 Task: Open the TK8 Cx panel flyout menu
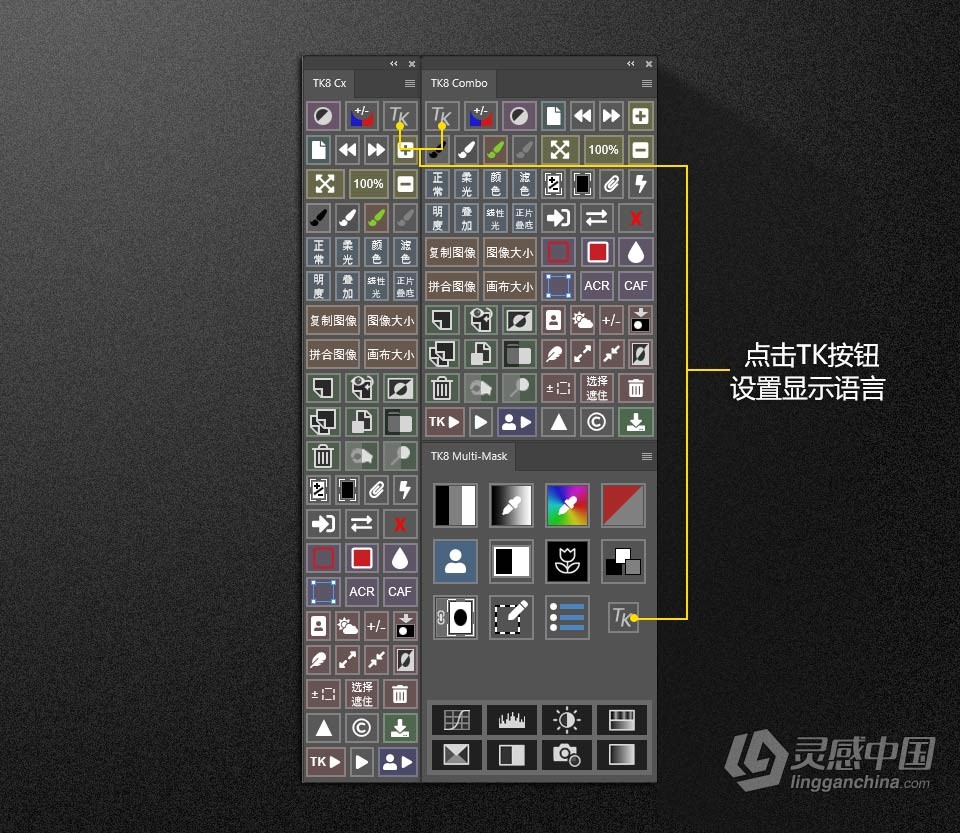click(x=410, y=83)
